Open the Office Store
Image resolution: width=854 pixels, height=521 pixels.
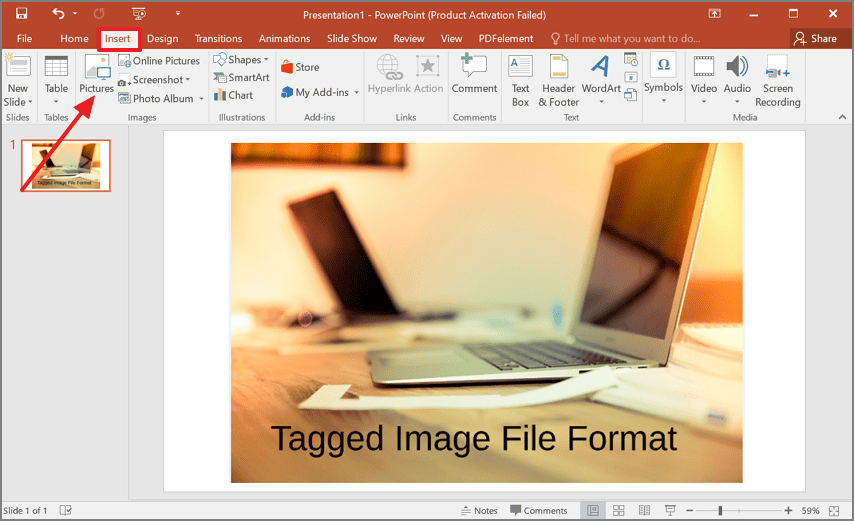[300, 67]
